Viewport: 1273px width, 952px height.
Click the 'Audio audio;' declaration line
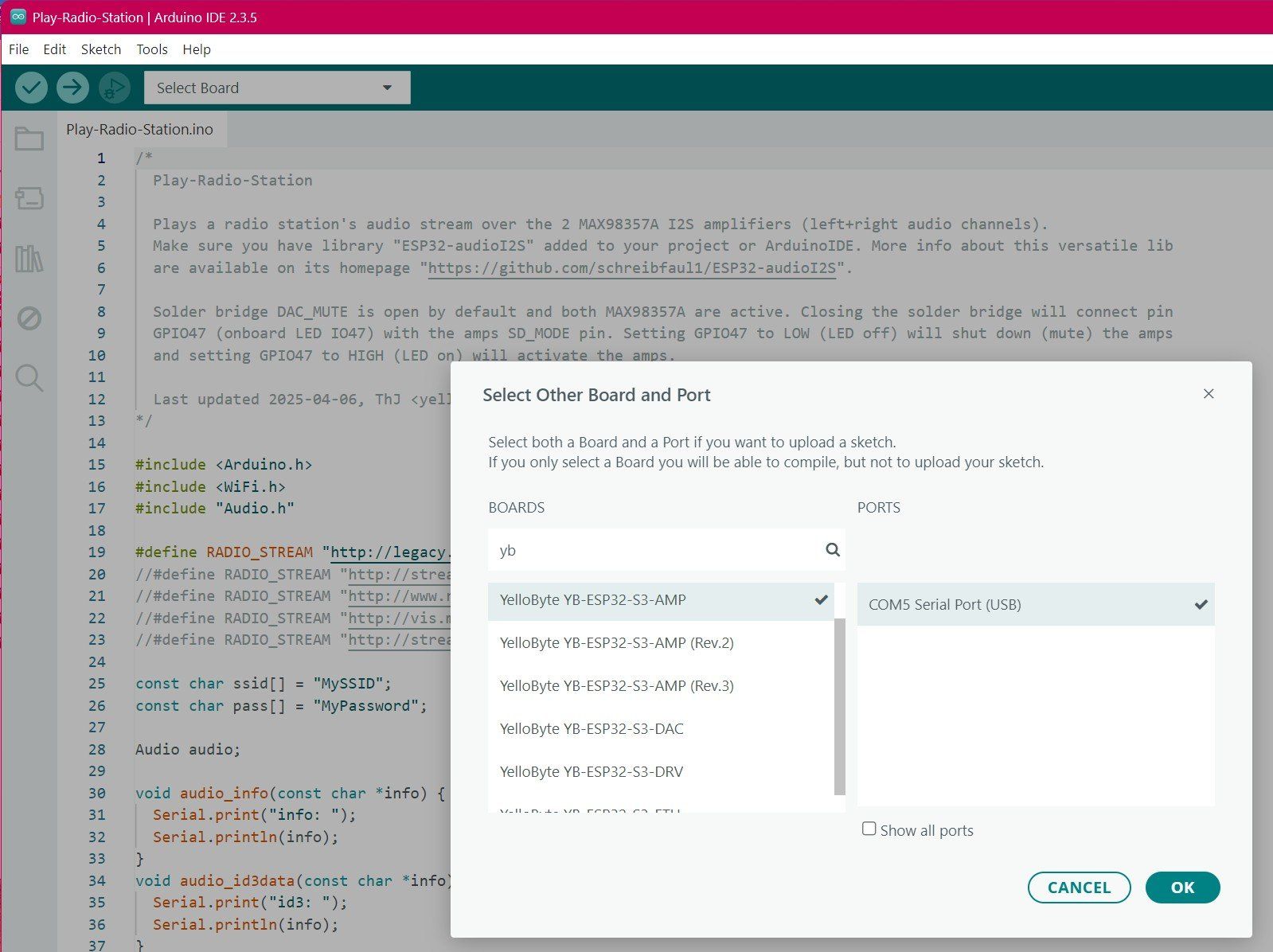point(188,750)
